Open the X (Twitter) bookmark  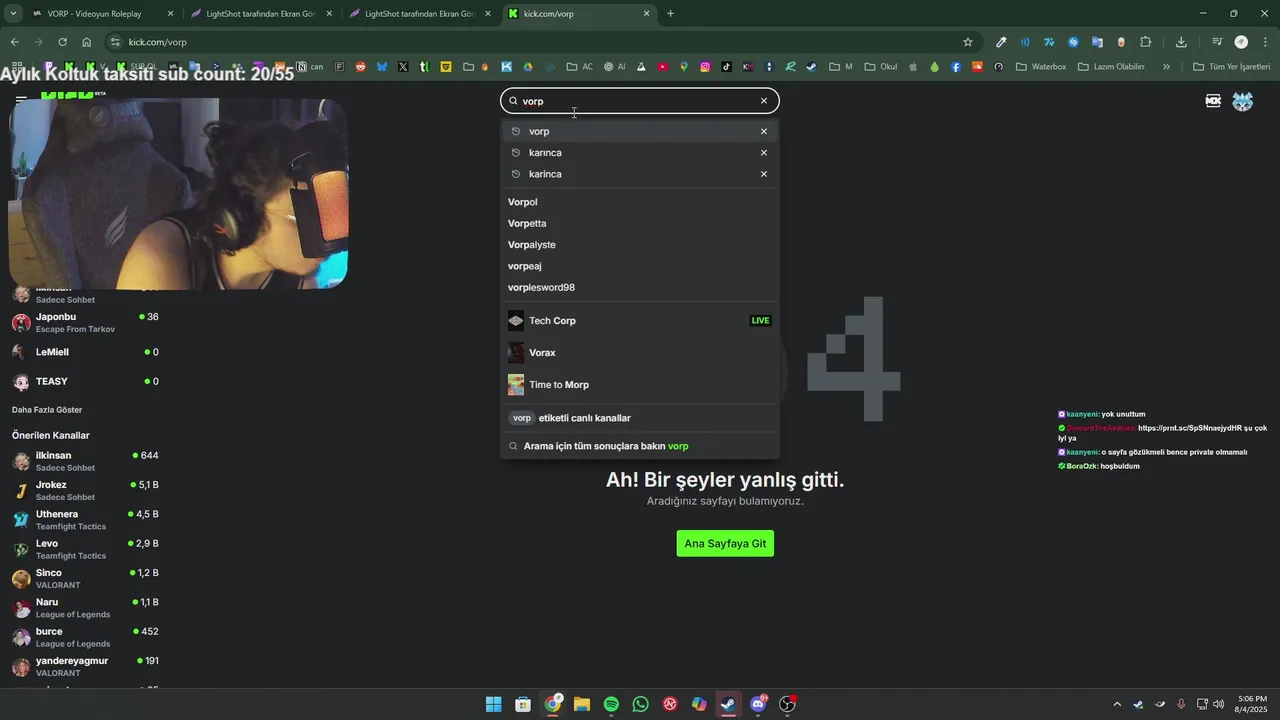click(x=403, y=67)
